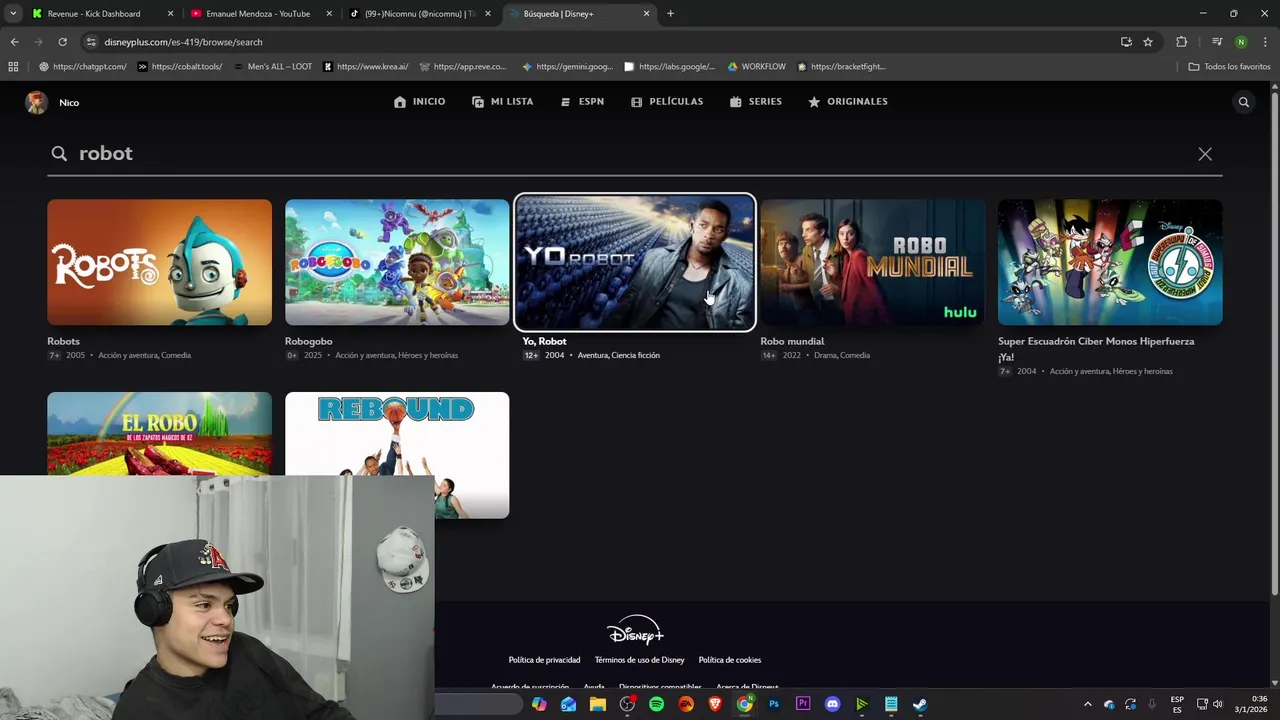The height and width of the screenshot is (720, 1280).
Task: Open Photoshop from the taskbar
Action: pos(773,704)
